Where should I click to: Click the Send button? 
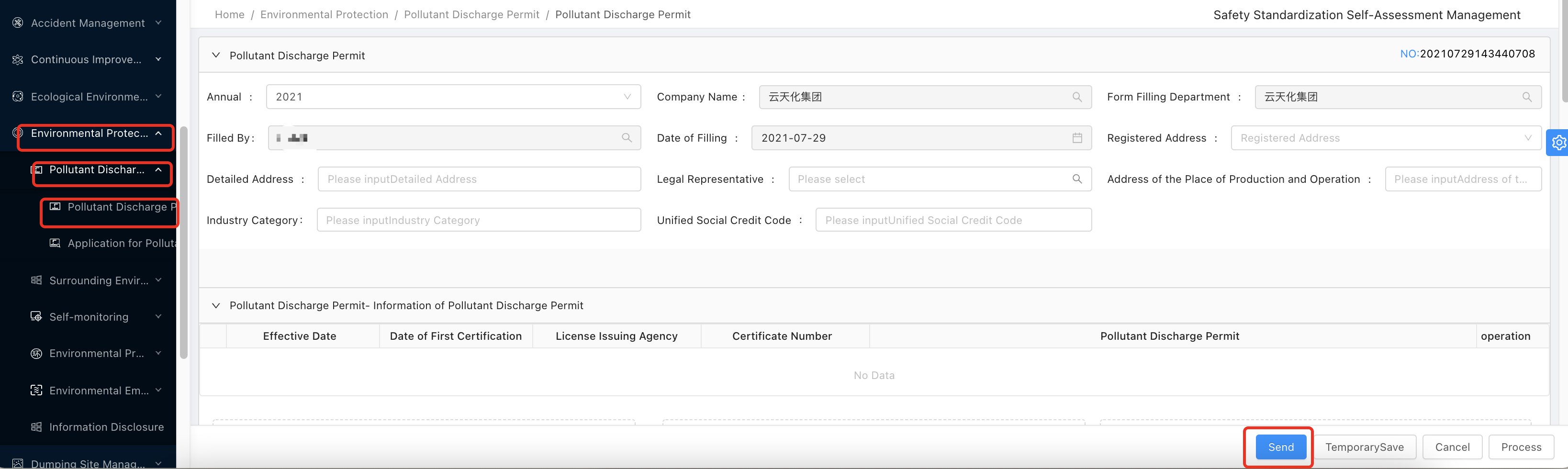1281,447
